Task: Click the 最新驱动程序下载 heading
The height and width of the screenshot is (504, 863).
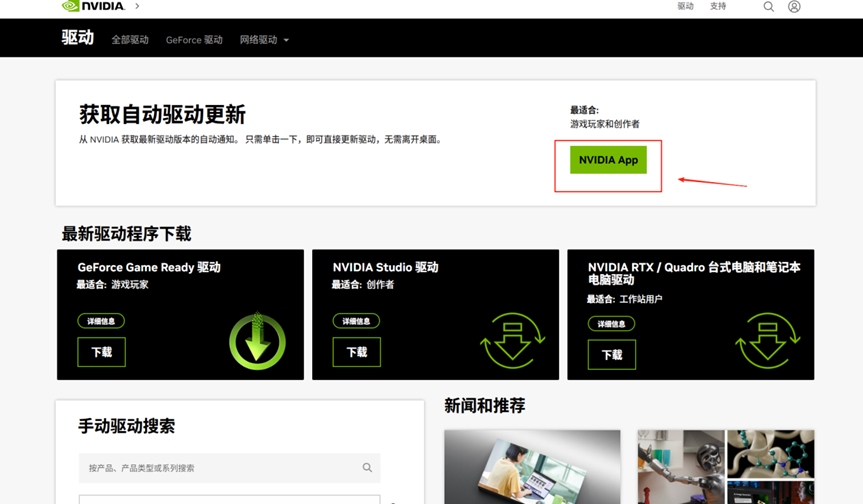Action: click(127, 234)
